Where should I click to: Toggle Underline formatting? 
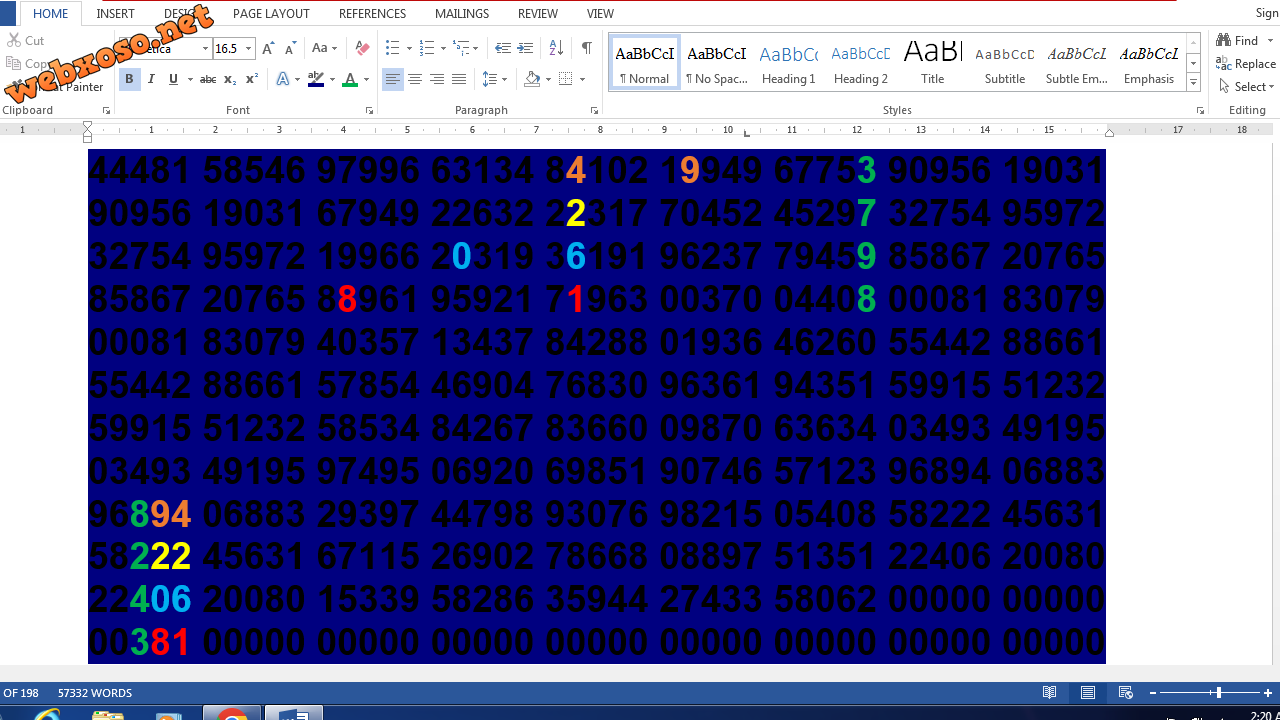point(173,79)
